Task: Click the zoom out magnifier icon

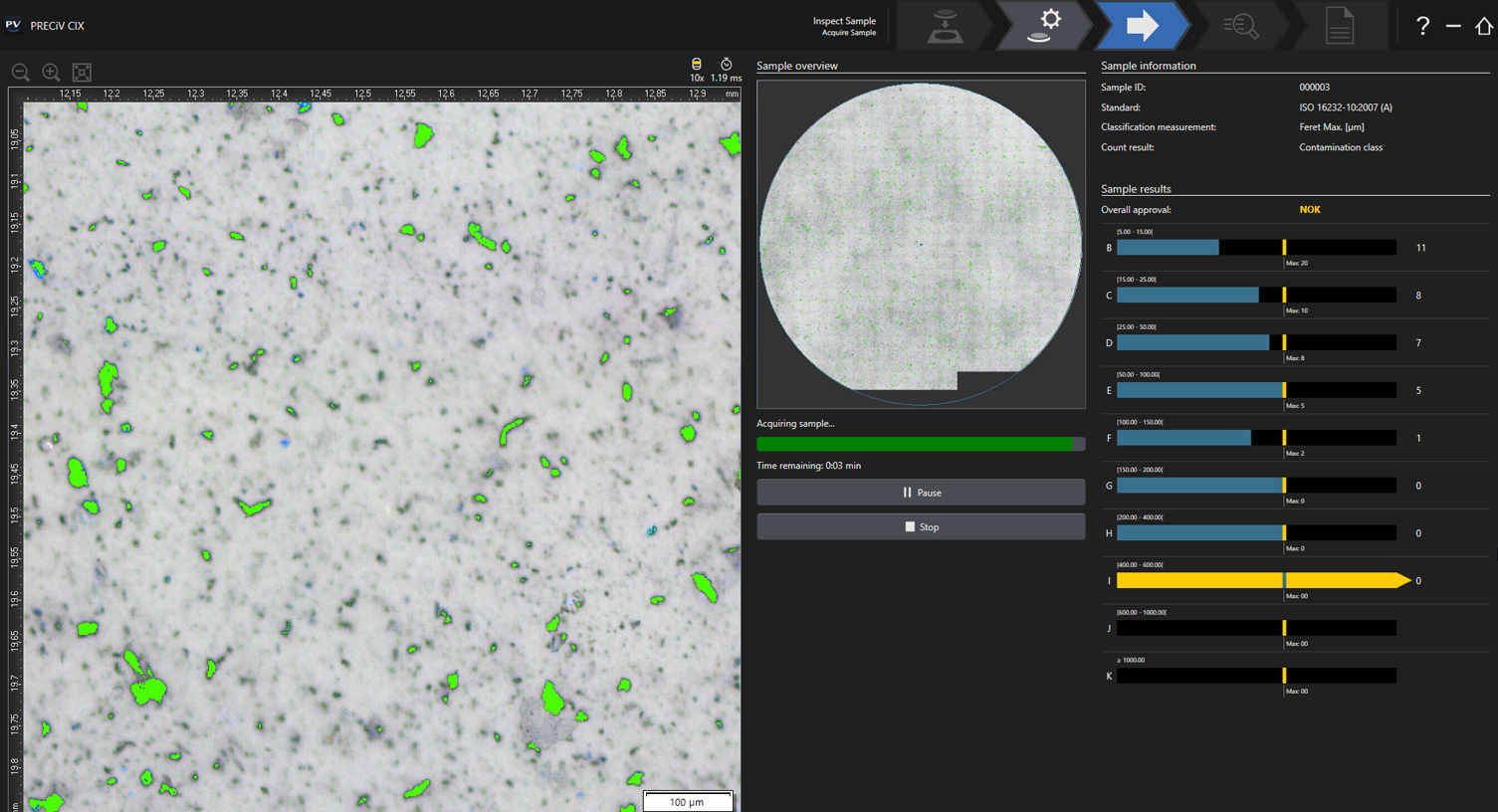Action: pos(20,73)
